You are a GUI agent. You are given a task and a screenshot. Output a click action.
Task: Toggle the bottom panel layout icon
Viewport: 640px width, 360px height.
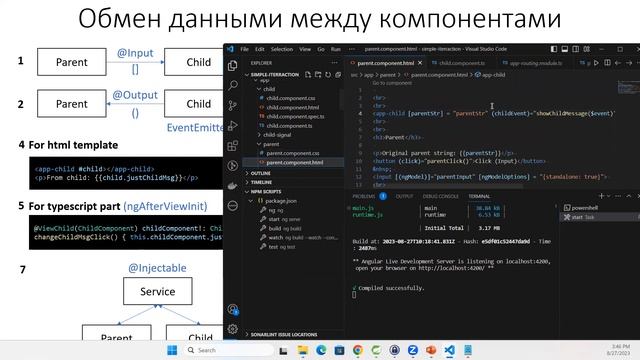click(565, 49)
